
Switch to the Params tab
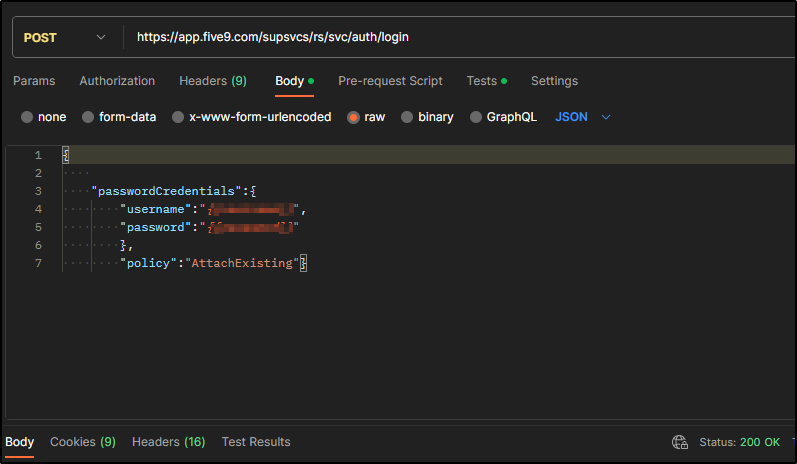34,81
